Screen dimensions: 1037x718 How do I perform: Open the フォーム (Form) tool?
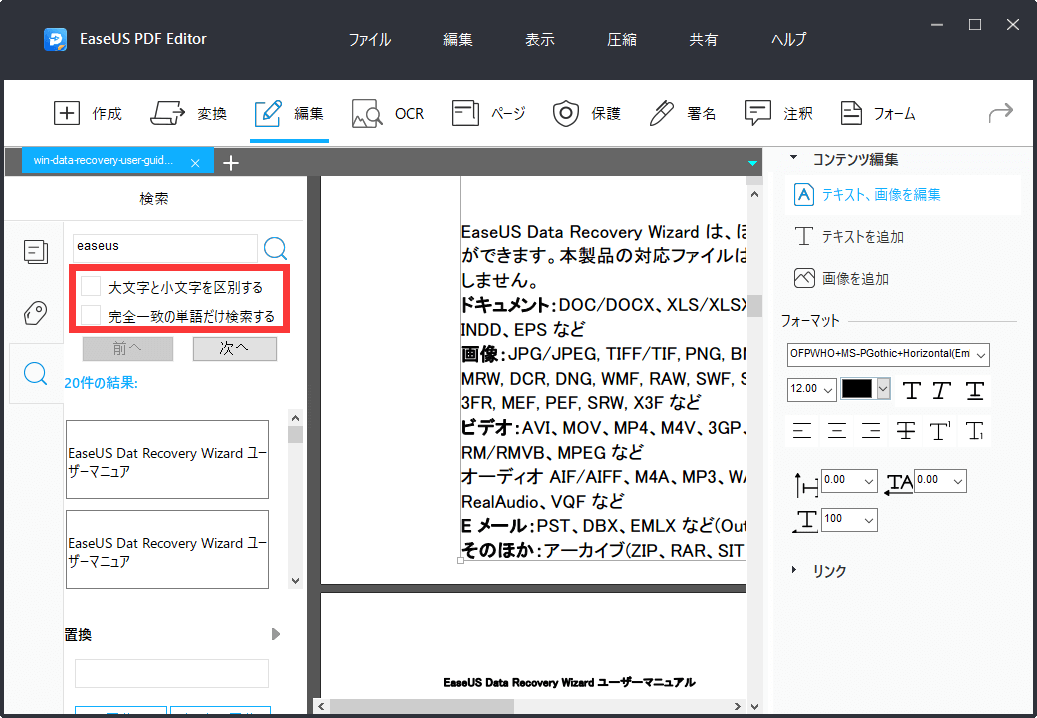878,113
